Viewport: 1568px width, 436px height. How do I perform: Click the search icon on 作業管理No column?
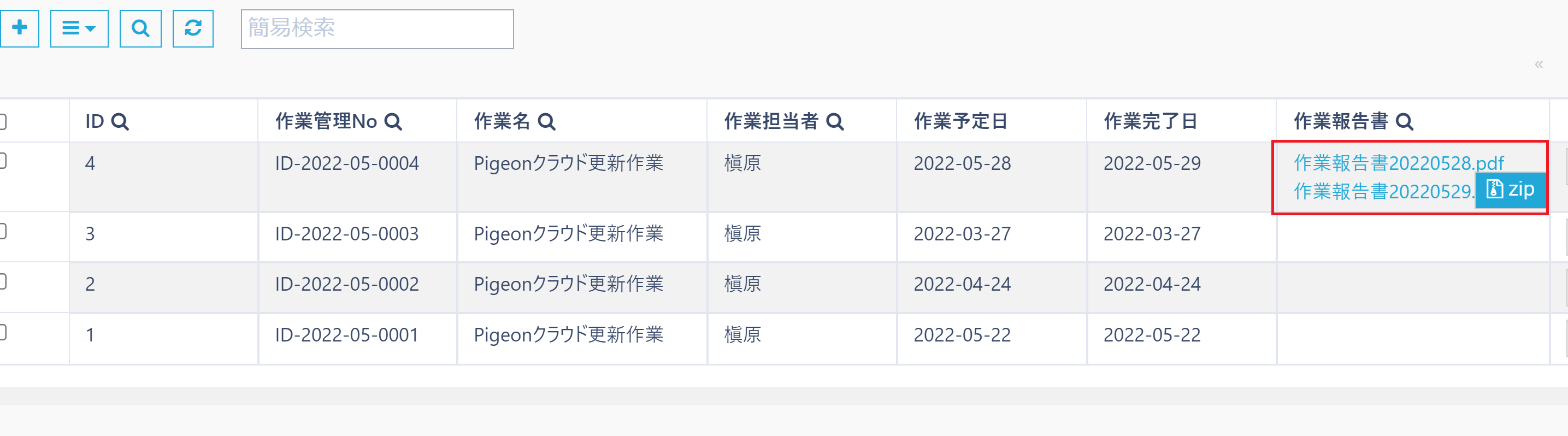tap(394, 122)
